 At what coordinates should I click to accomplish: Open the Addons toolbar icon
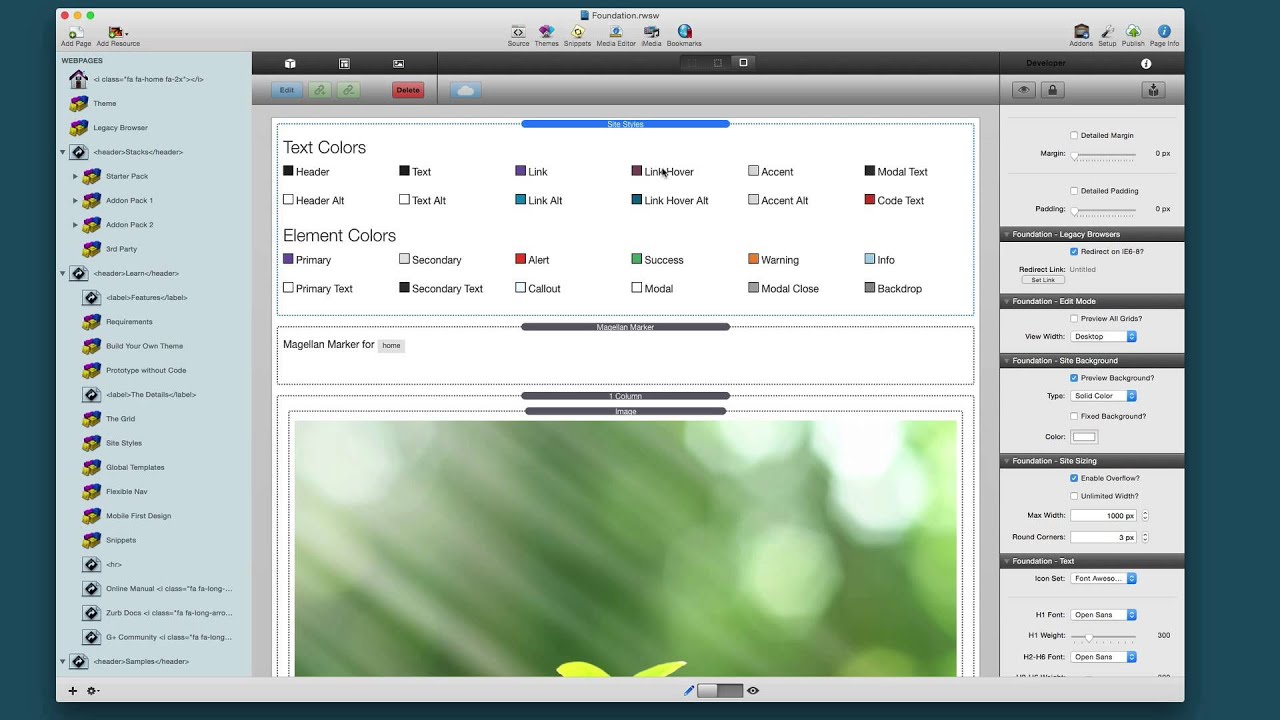click(1081, 32)
